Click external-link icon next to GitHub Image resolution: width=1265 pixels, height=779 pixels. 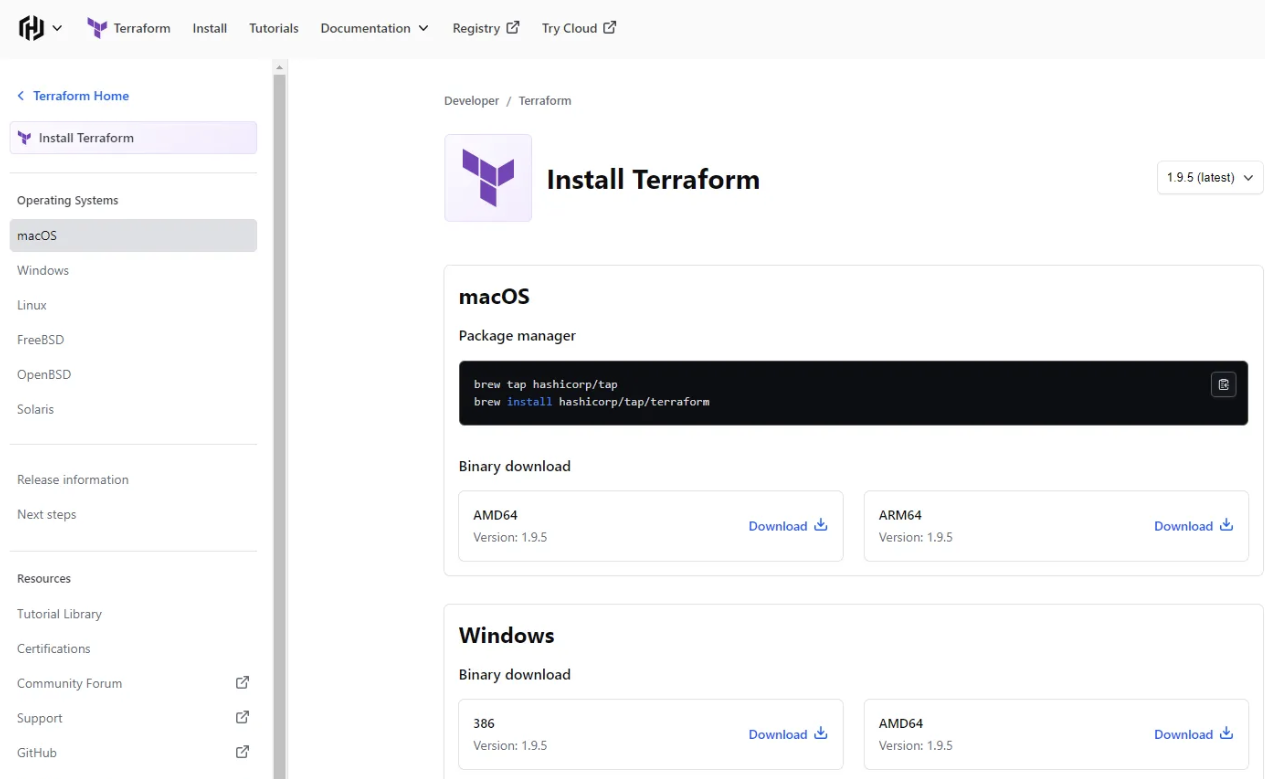coord(242,752)
